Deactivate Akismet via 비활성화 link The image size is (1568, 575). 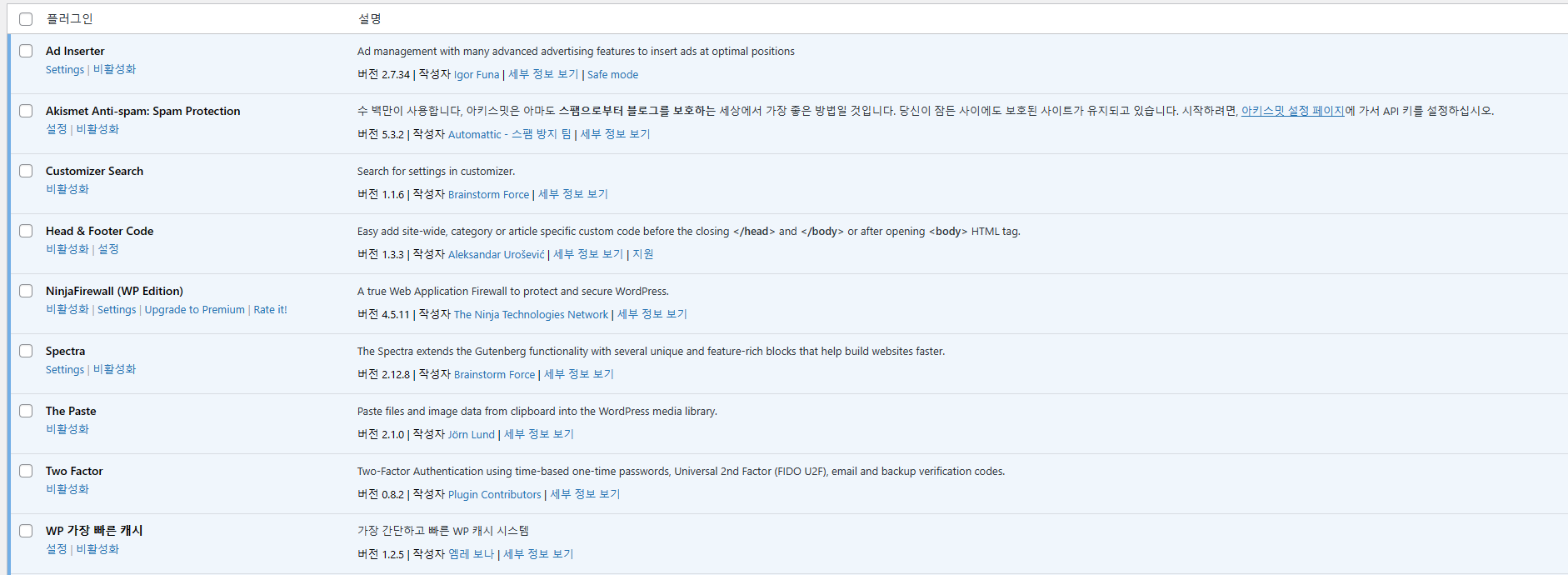coord(97,130)
